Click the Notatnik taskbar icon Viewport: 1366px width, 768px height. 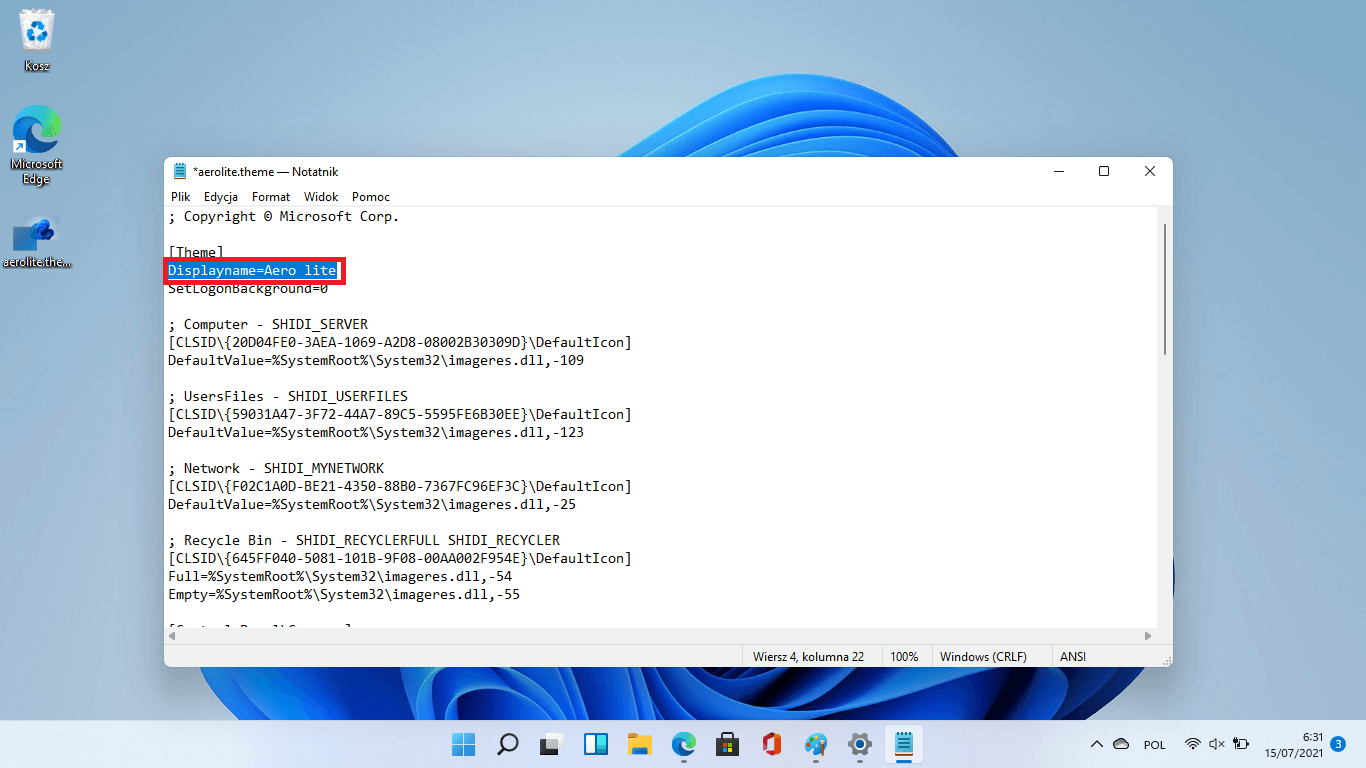(904, 744)
